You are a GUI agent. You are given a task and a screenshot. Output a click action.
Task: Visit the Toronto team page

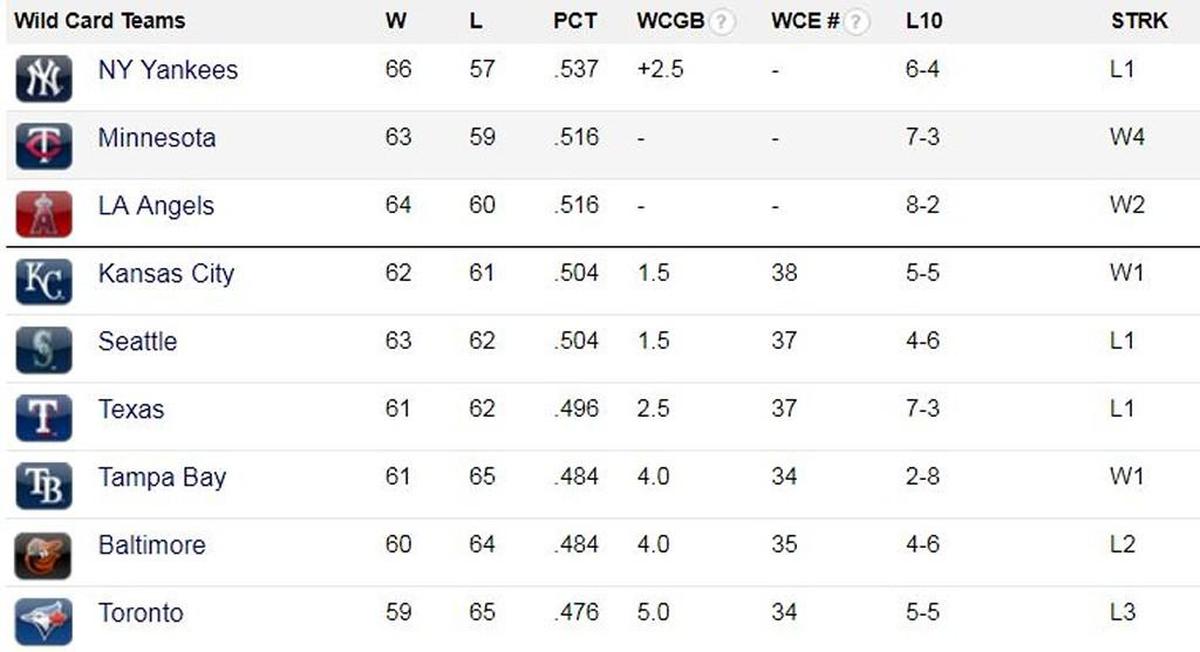coord(141,613)
